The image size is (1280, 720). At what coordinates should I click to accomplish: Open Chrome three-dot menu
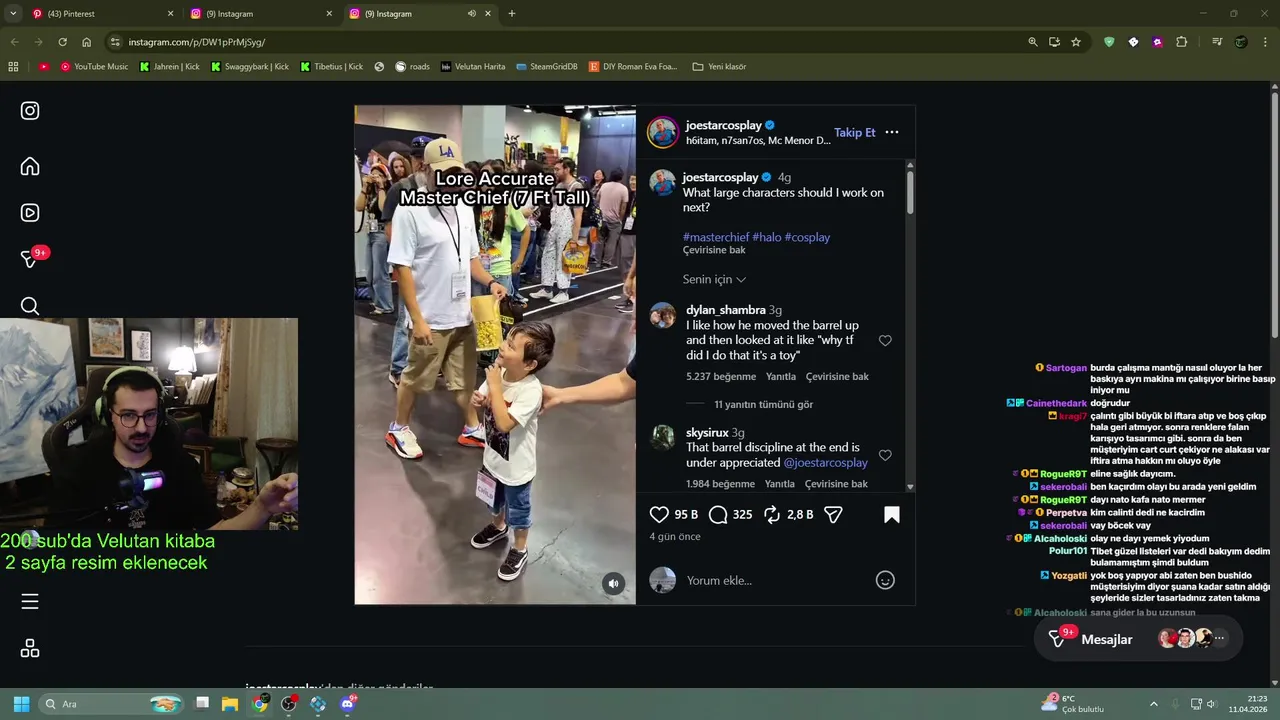[x=1266, y=42]
